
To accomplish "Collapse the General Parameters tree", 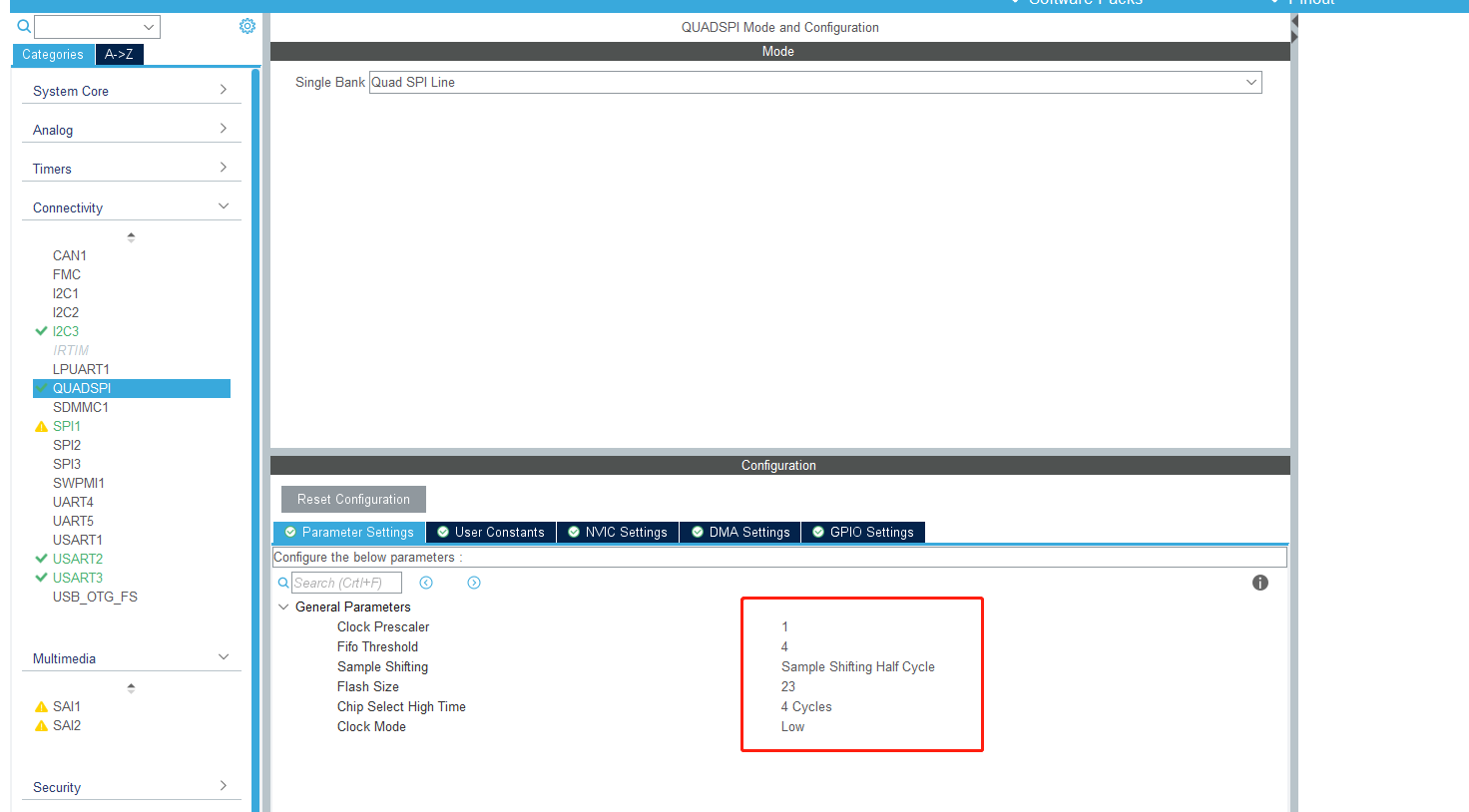I will pos(283,607).
